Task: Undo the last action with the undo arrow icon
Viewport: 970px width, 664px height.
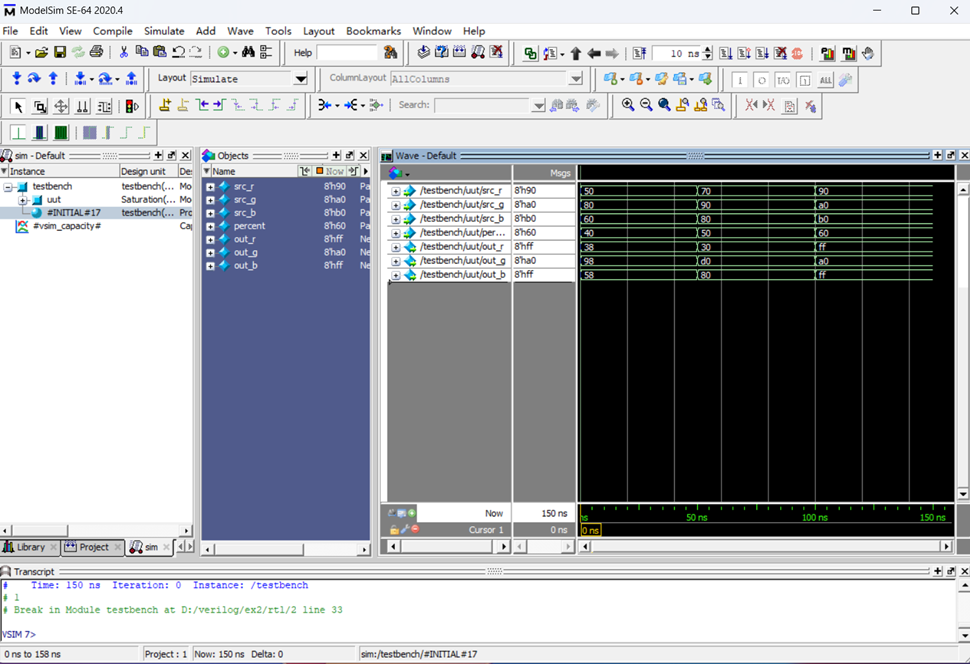Action: coord(178,53)
